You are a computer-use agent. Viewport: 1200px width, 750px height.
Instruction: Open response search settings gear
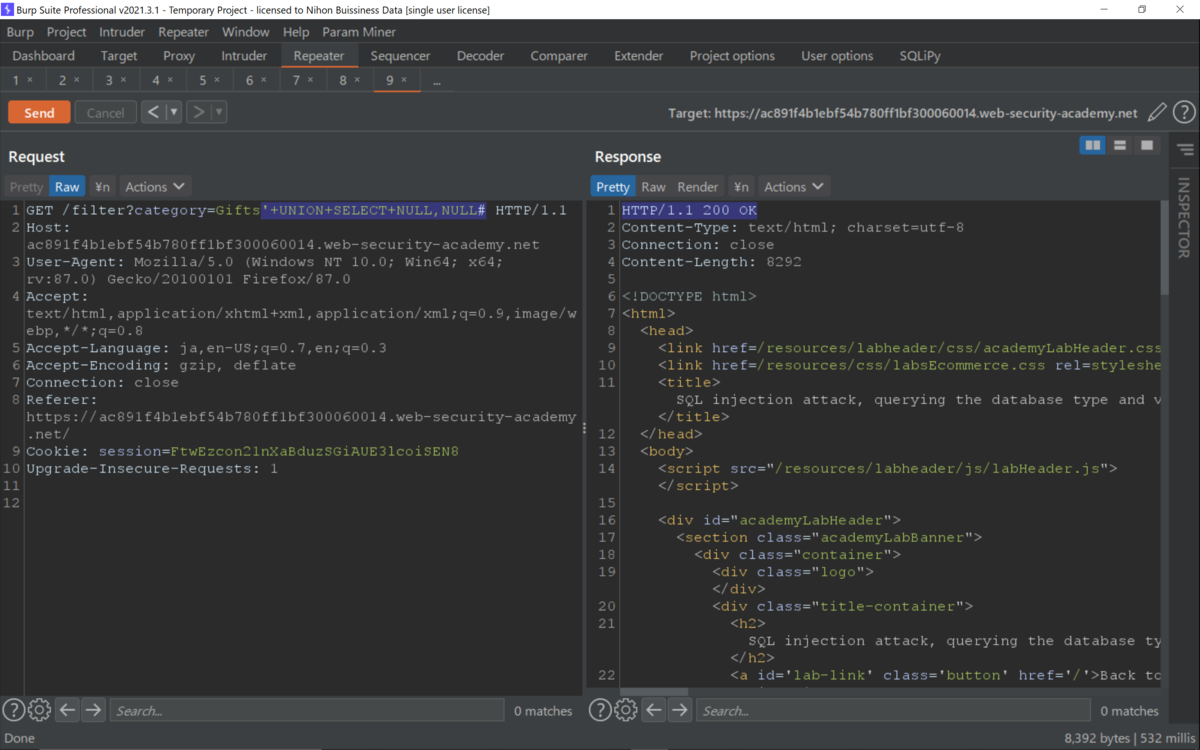tap(626, 710)
